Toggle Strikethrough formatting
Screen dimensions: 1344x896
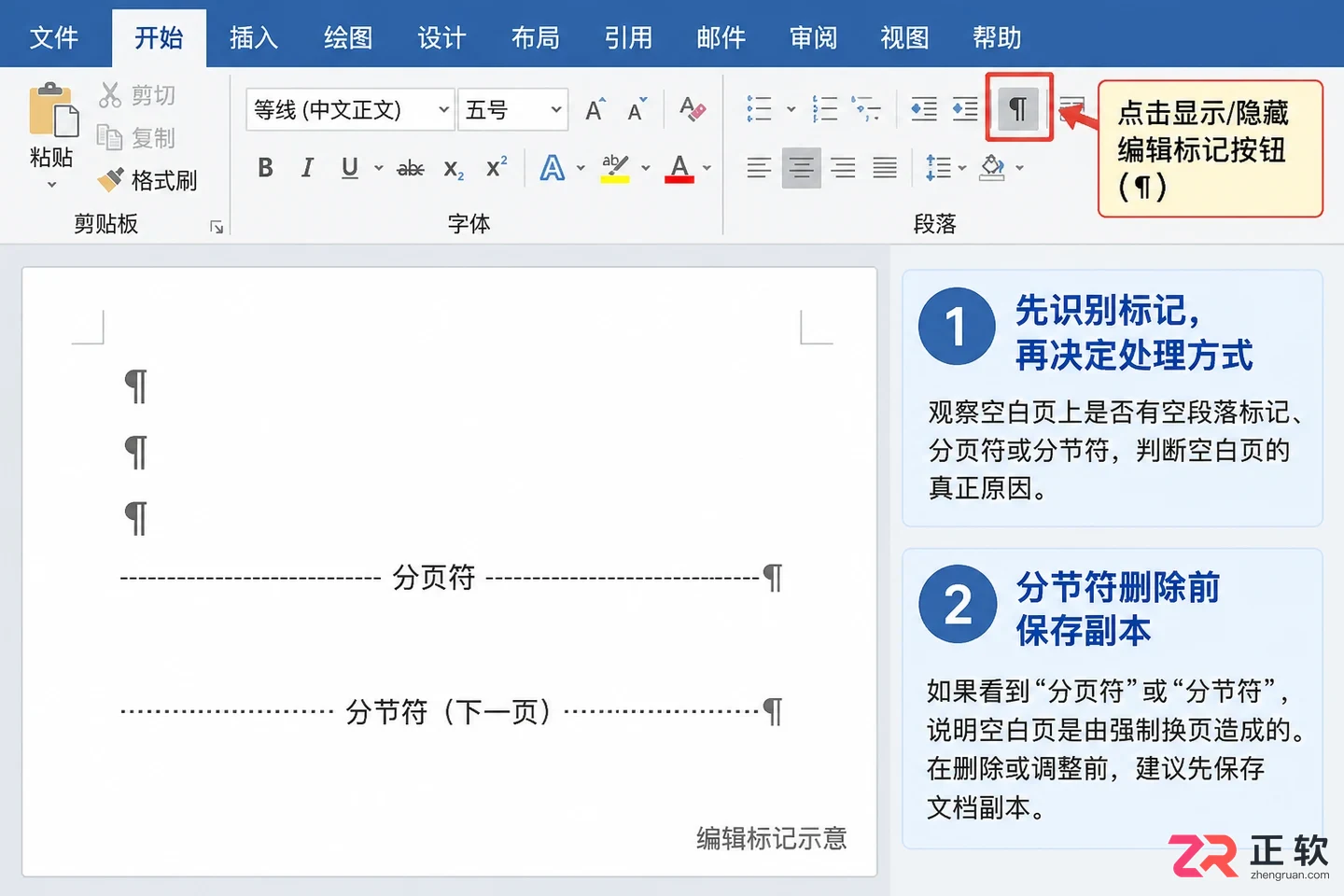coord(411,169)
